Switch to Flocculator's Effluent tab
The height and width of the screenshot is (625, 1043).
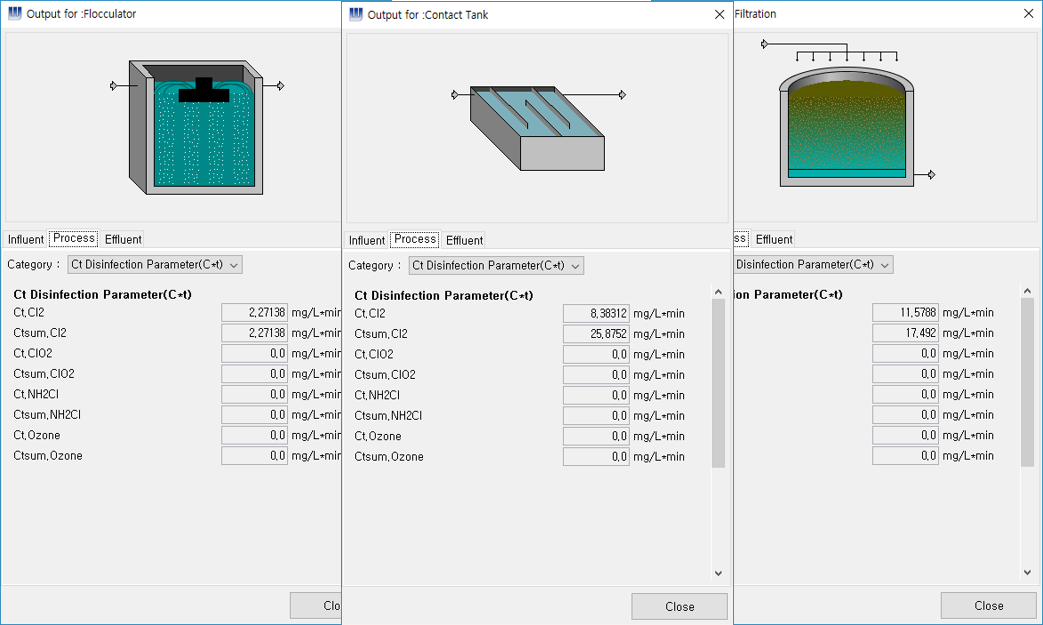click(123, 239)
